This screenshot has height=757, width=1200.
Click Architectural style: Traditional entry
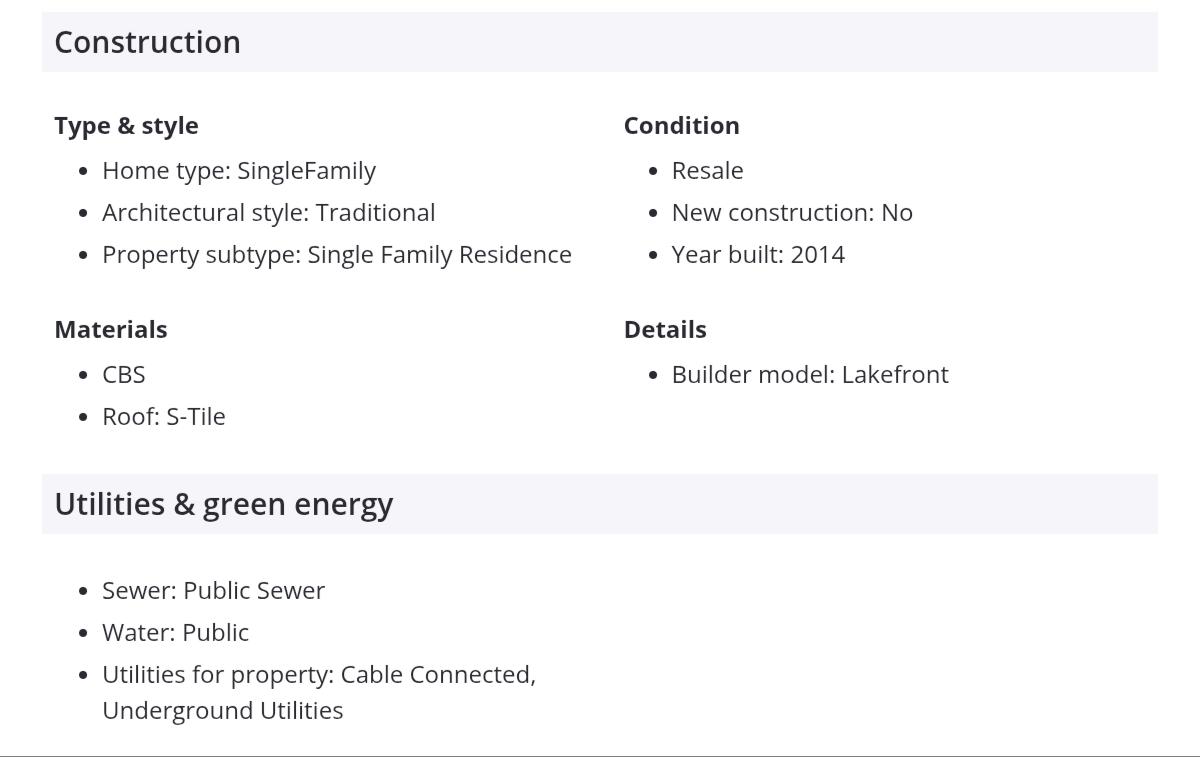[269, 212]
